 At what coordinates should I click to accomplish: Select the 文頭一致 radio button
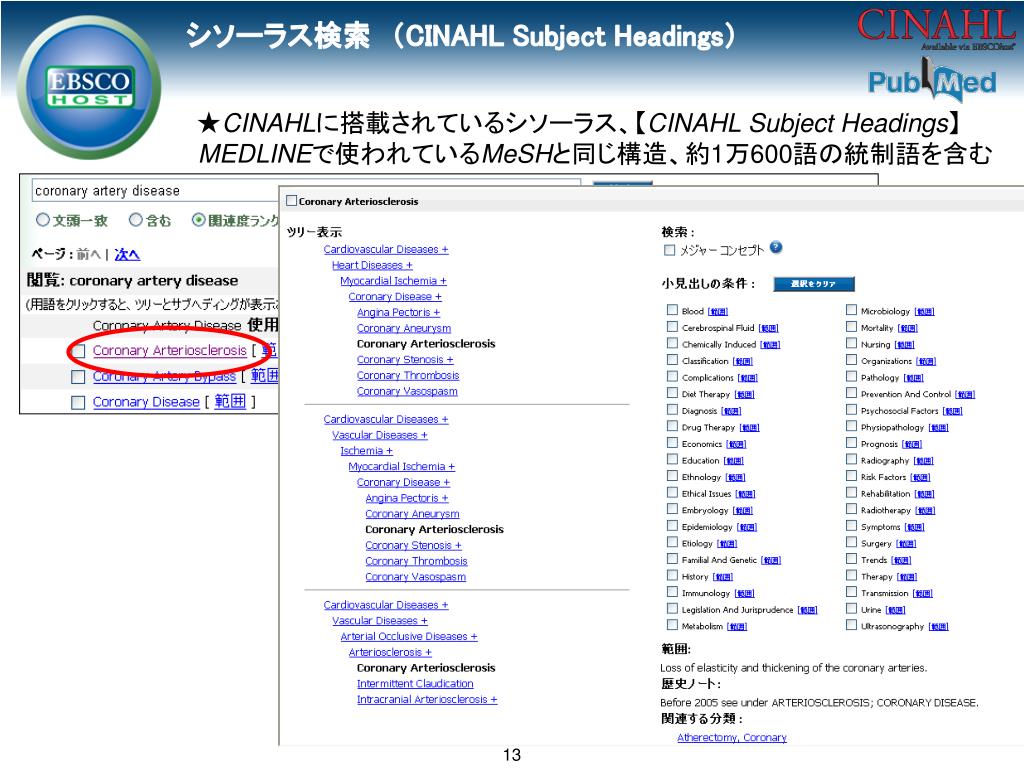(x=42, y=220)
